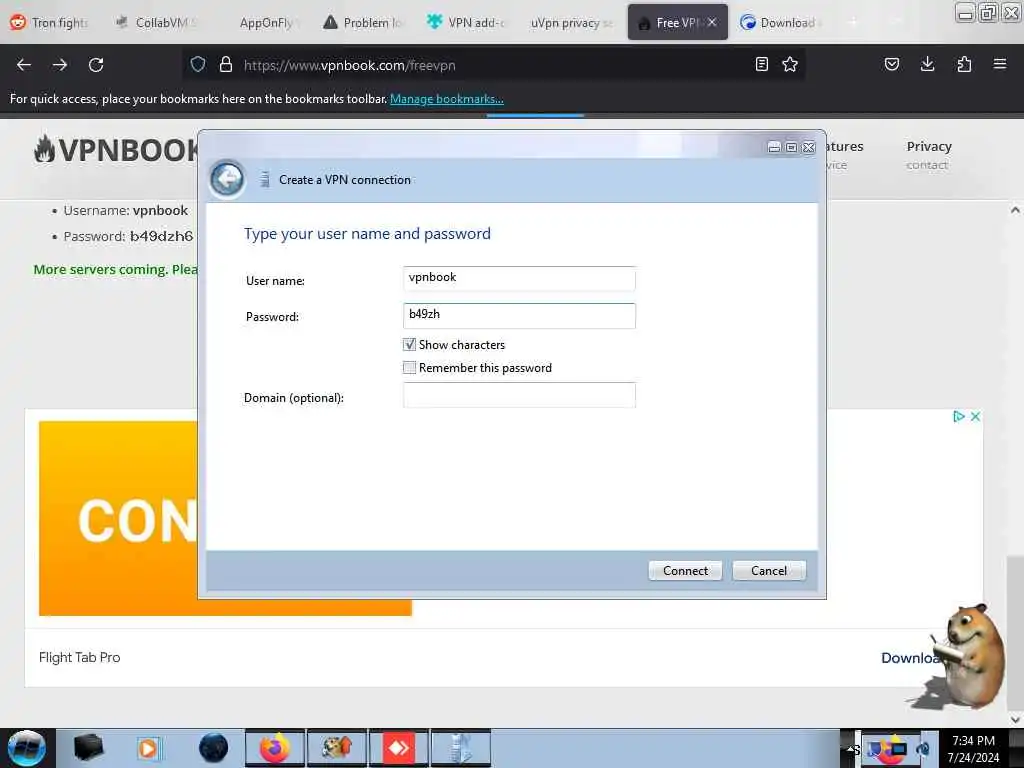Screen dimensions: 1024x768
Task: Switch to the AppOnFly tab
Action: point(264,22)
